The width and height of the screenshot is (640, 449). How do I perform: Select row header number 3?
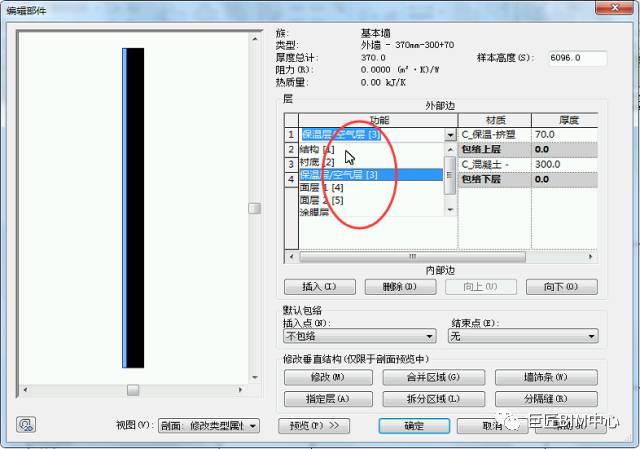click(291, 164)
